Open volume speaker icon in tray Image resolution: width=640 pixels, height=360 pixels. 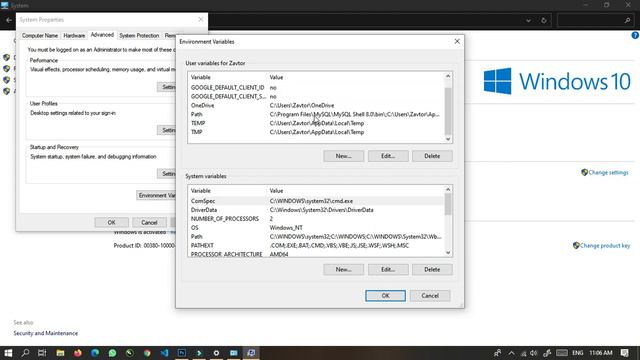(x=533, y=353)
